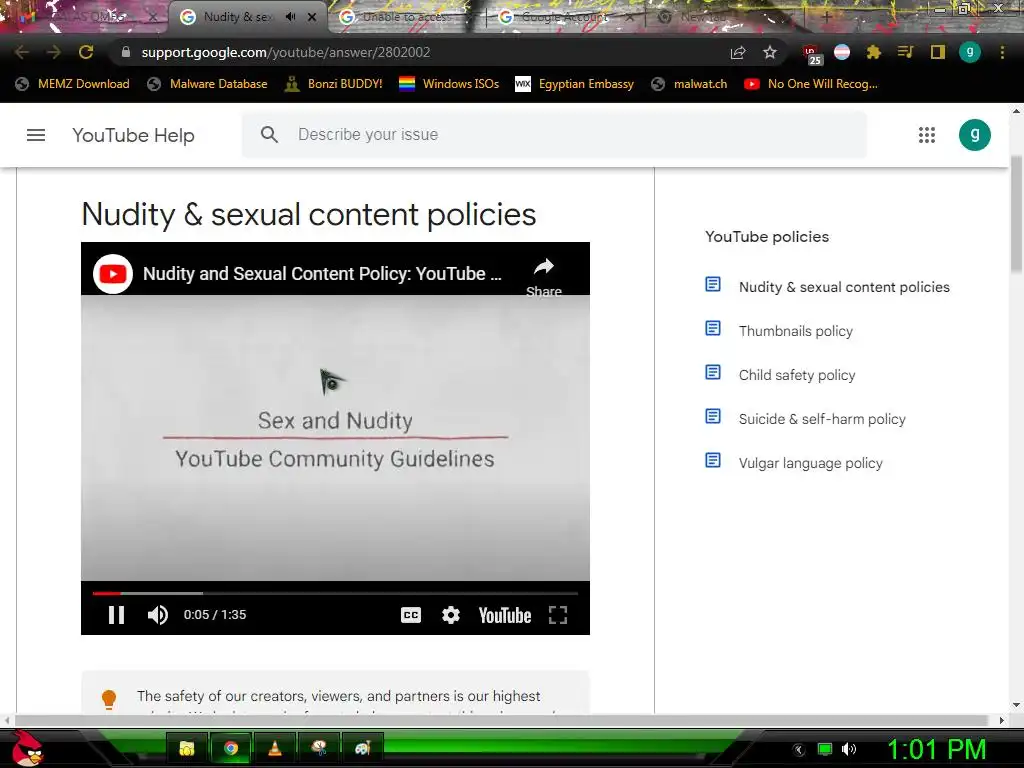This screenshot has width=1024, height=768.
Task: Open the Bonzi BUDDY! bookmark
Action: tap(334, 84)
